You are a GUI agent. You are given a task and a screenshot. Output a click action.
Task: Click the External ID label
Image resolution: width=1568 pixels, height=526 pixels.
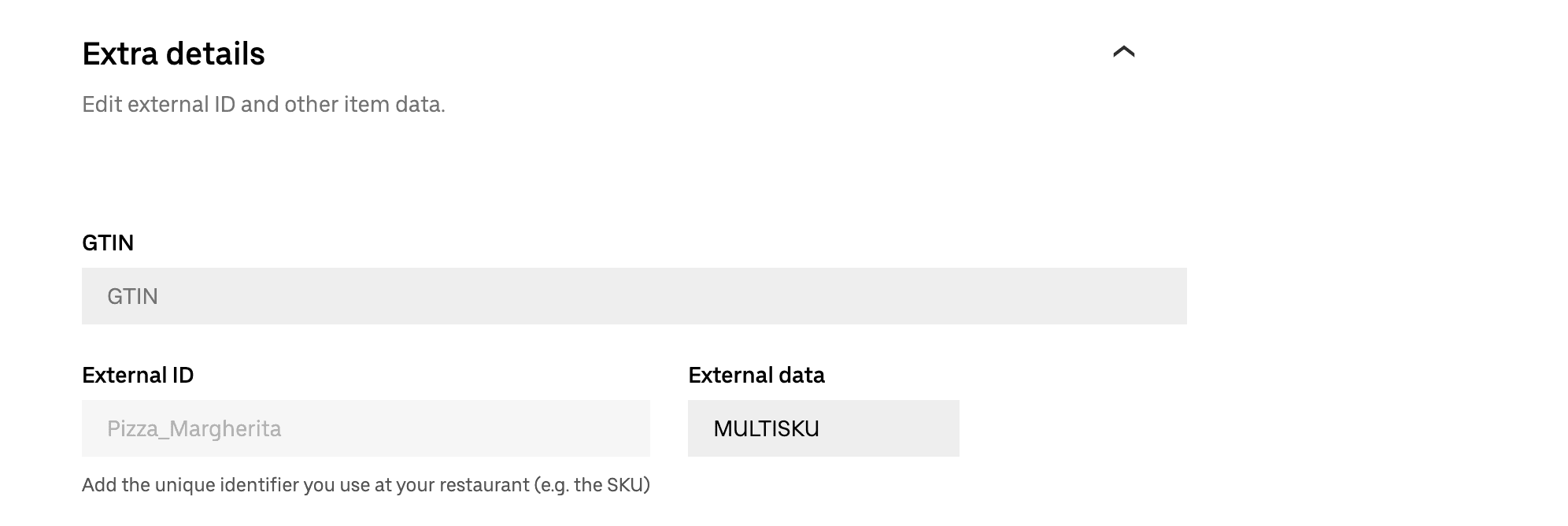pyautogui.click(x=139, y=376)
